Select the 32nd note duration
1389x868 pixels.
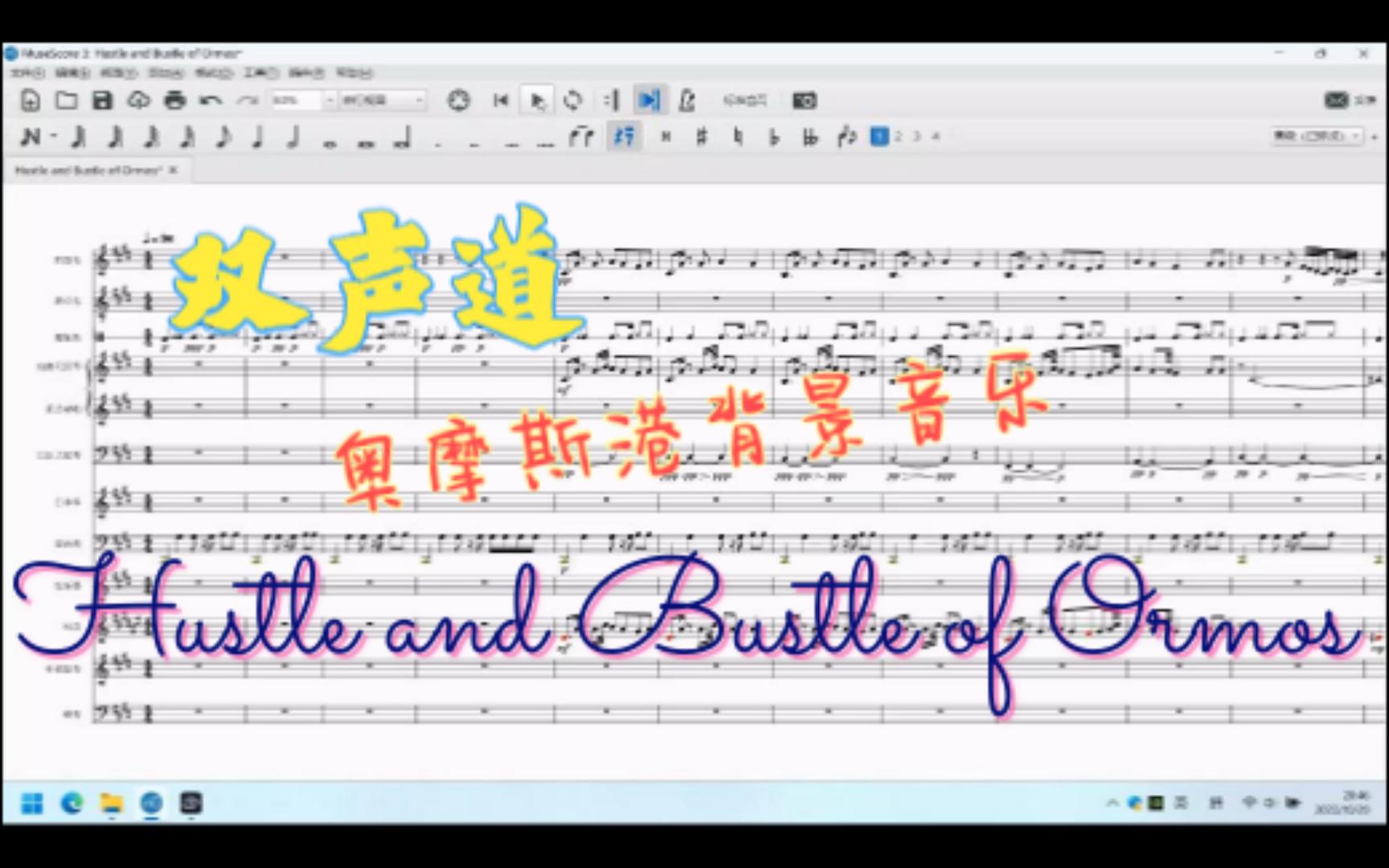(151, 137)
